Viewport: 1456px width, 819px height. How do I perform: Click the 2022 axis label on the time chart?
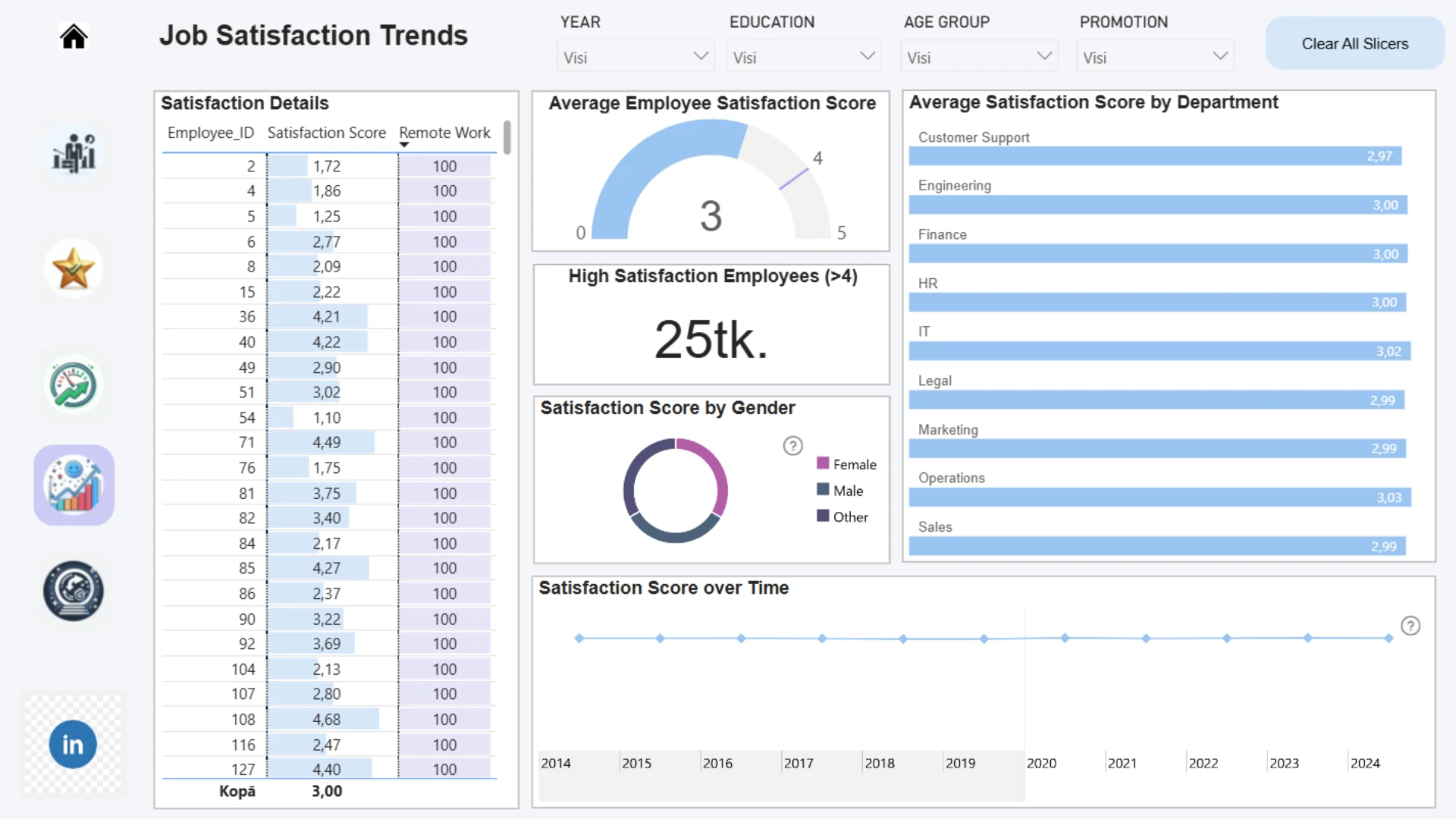point(1203,763)
